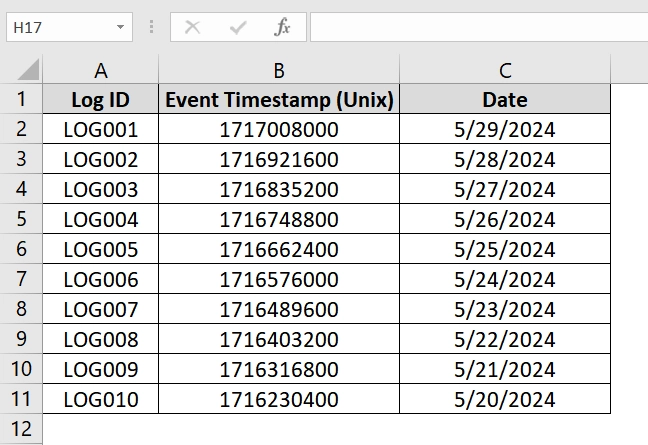
Task: Click into the formula bar input area
Action: click(479, 27)
